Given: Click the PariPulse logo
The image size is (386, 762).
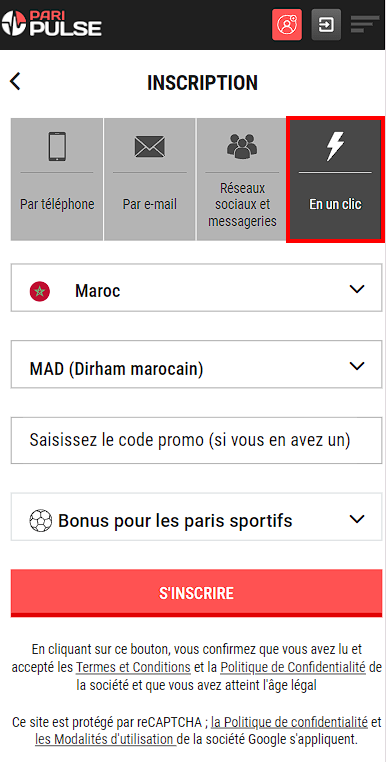Looking at the screenshot, I should click(x=52, y=24).
